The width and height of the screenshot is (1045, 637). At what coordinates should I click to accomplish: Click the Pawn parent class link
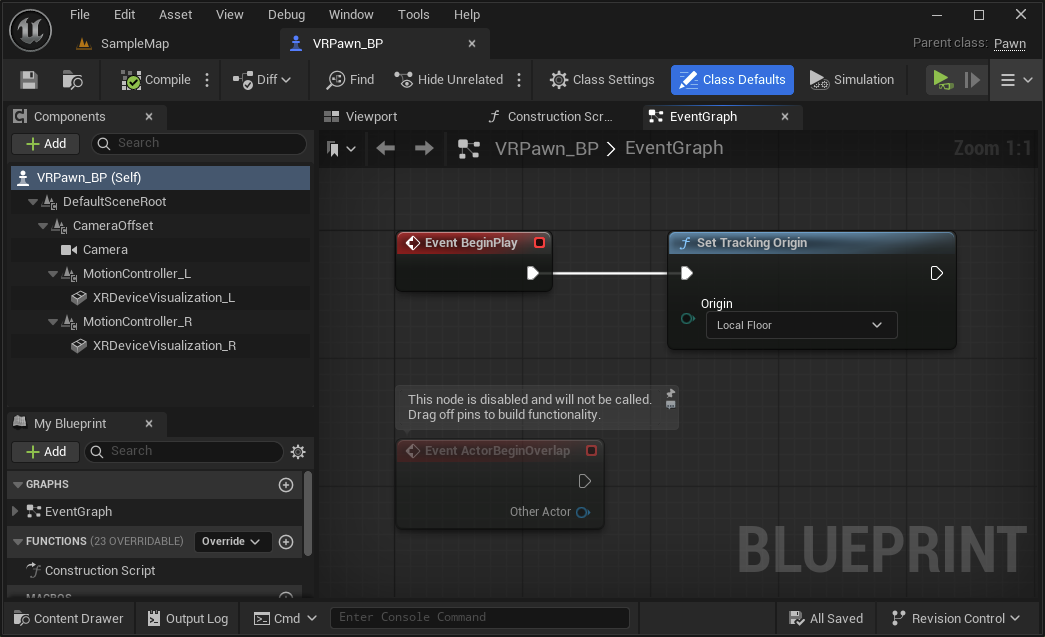point(1009,44)
